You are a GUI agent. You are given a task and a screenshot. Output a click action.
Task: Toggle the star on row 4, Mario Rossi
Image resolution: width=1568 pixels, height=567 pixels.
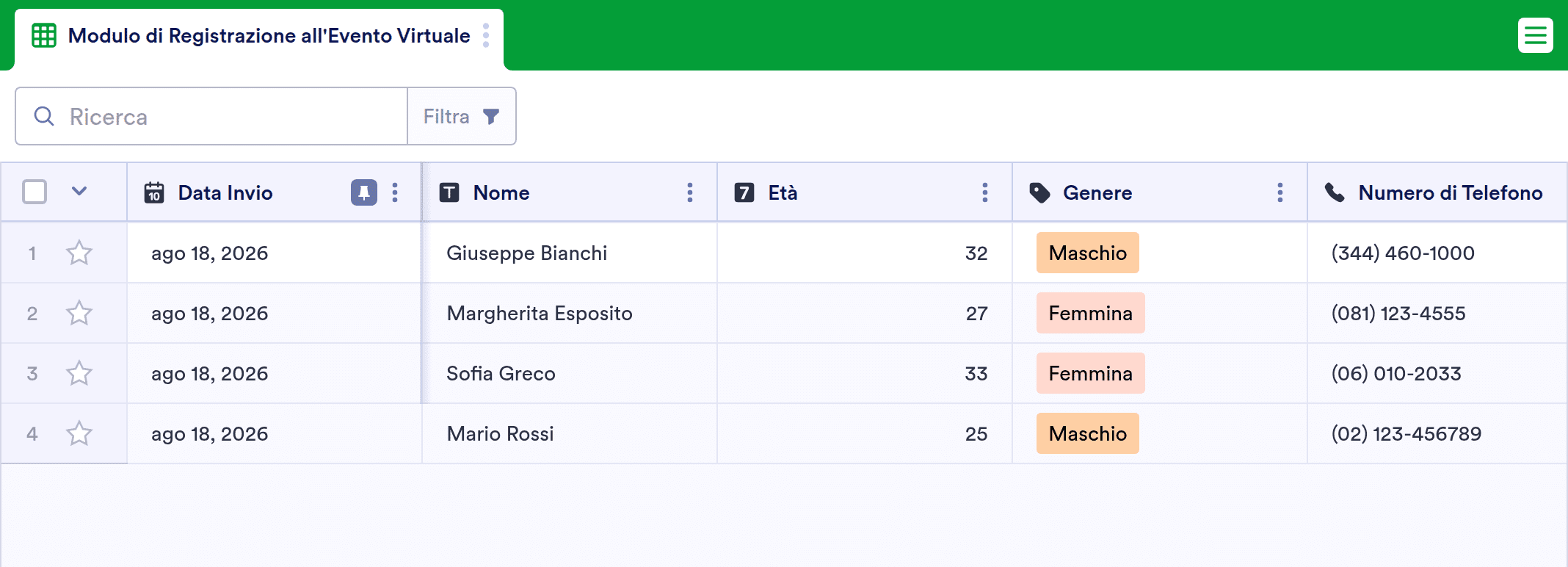coord(79,433)
